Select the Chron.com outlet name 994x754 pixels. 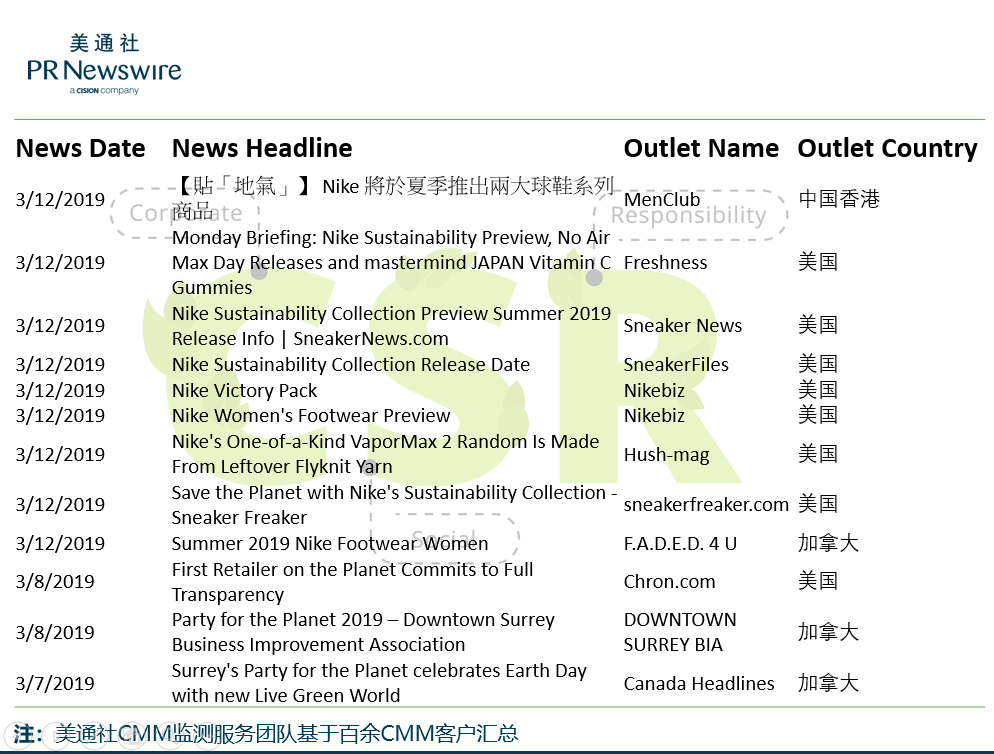(669, 582)
